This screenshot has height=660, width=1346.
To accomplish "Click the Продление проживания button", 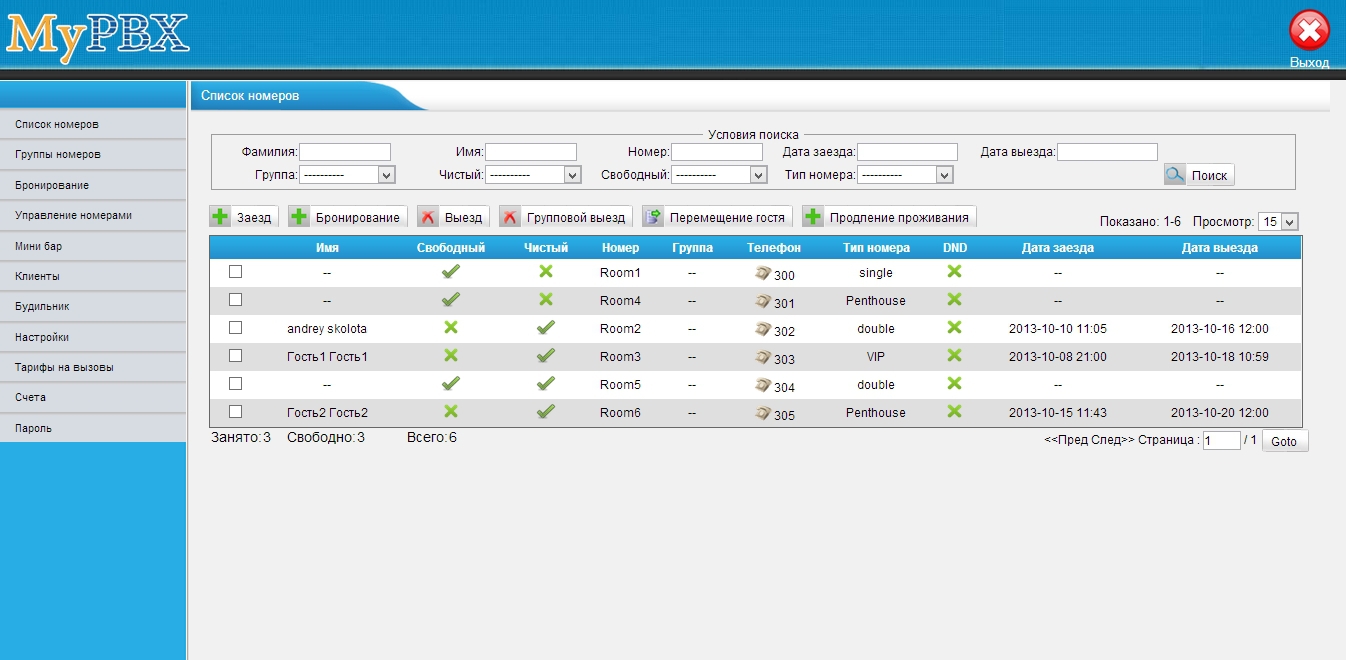I will tap(888, 217).
